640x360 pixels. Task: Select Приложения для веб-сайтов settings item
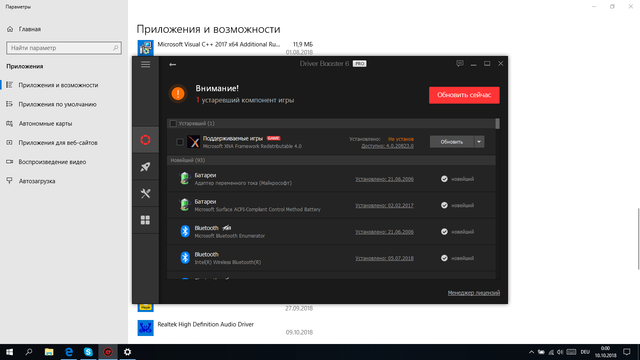coord(64,142)
